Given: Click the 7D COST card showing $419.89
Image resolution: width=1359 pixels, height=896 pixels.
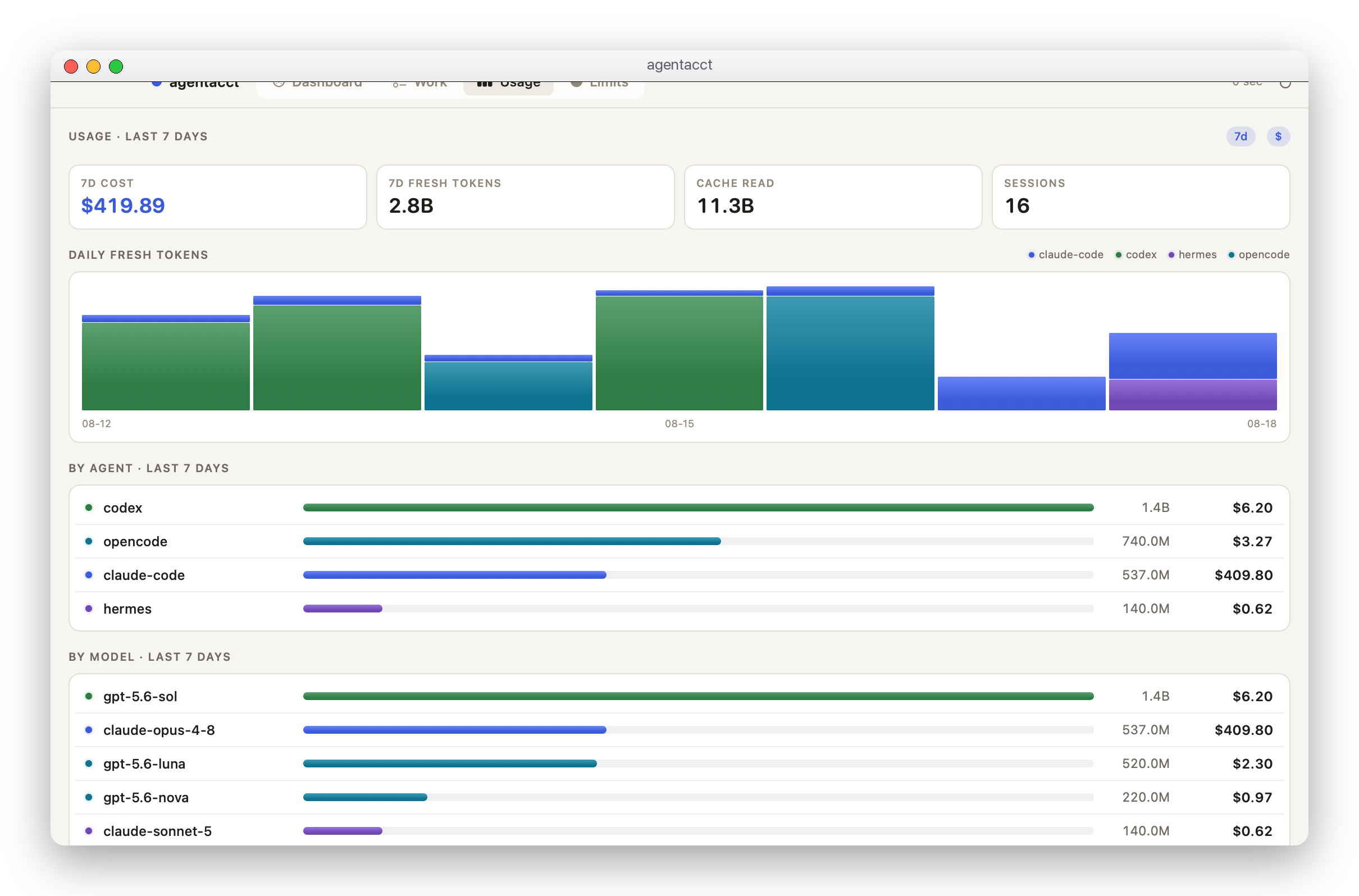Looking at the screenshot, I should 218,197.
